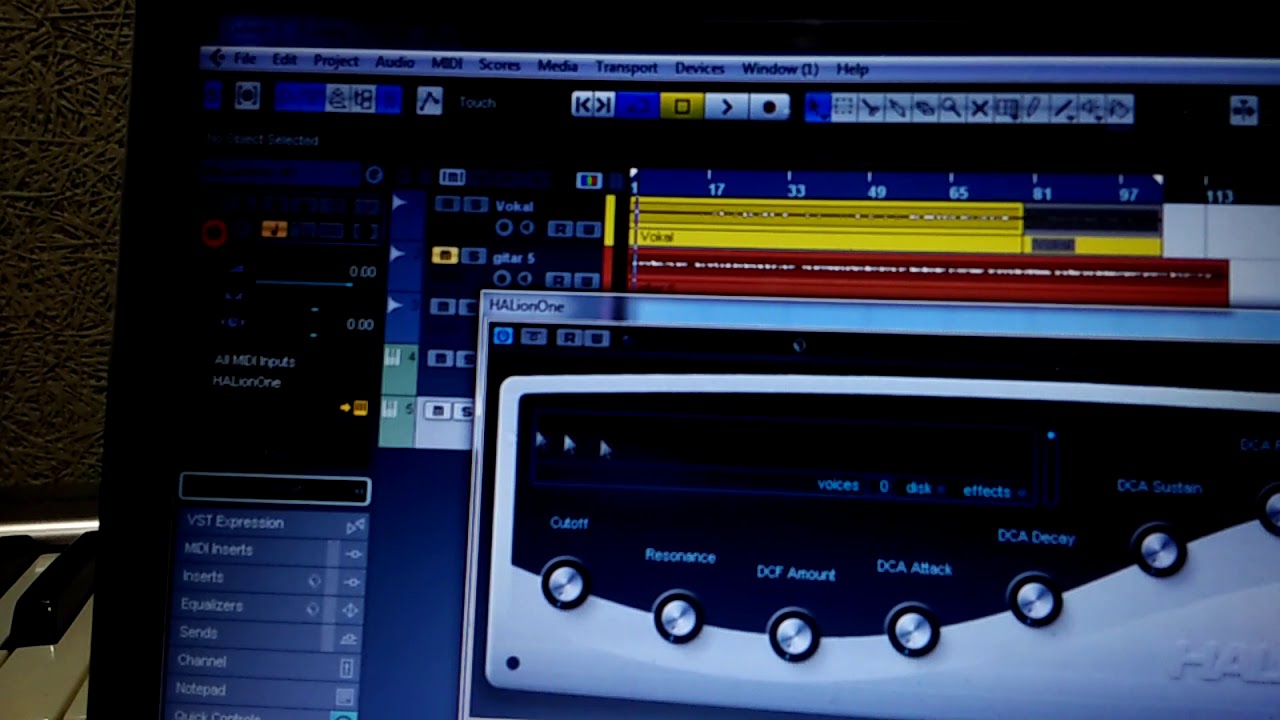Open the File menu
The height and width of the screenshot is (720, 1280).
(x=245, y=60)
